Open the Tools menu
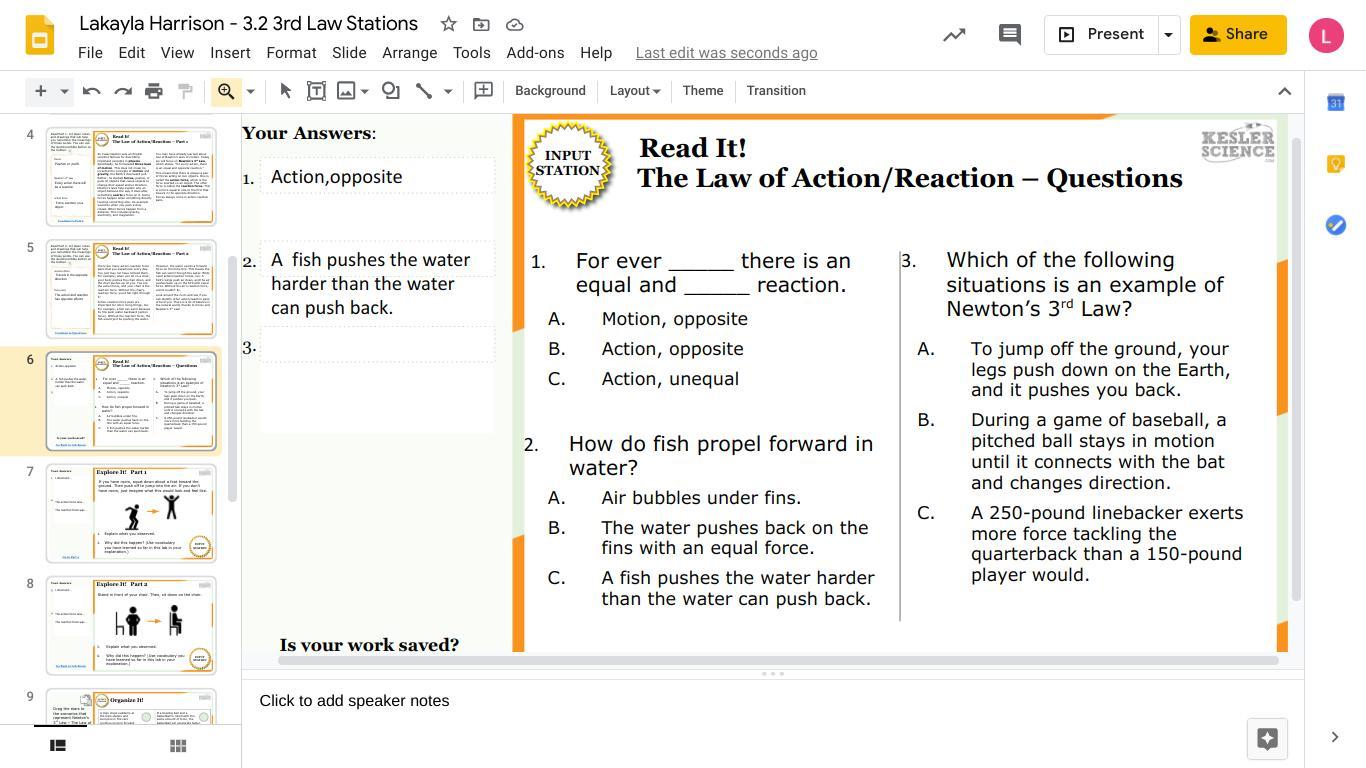The height and width of the screenshot is (768, 1366). coord(471,53)
